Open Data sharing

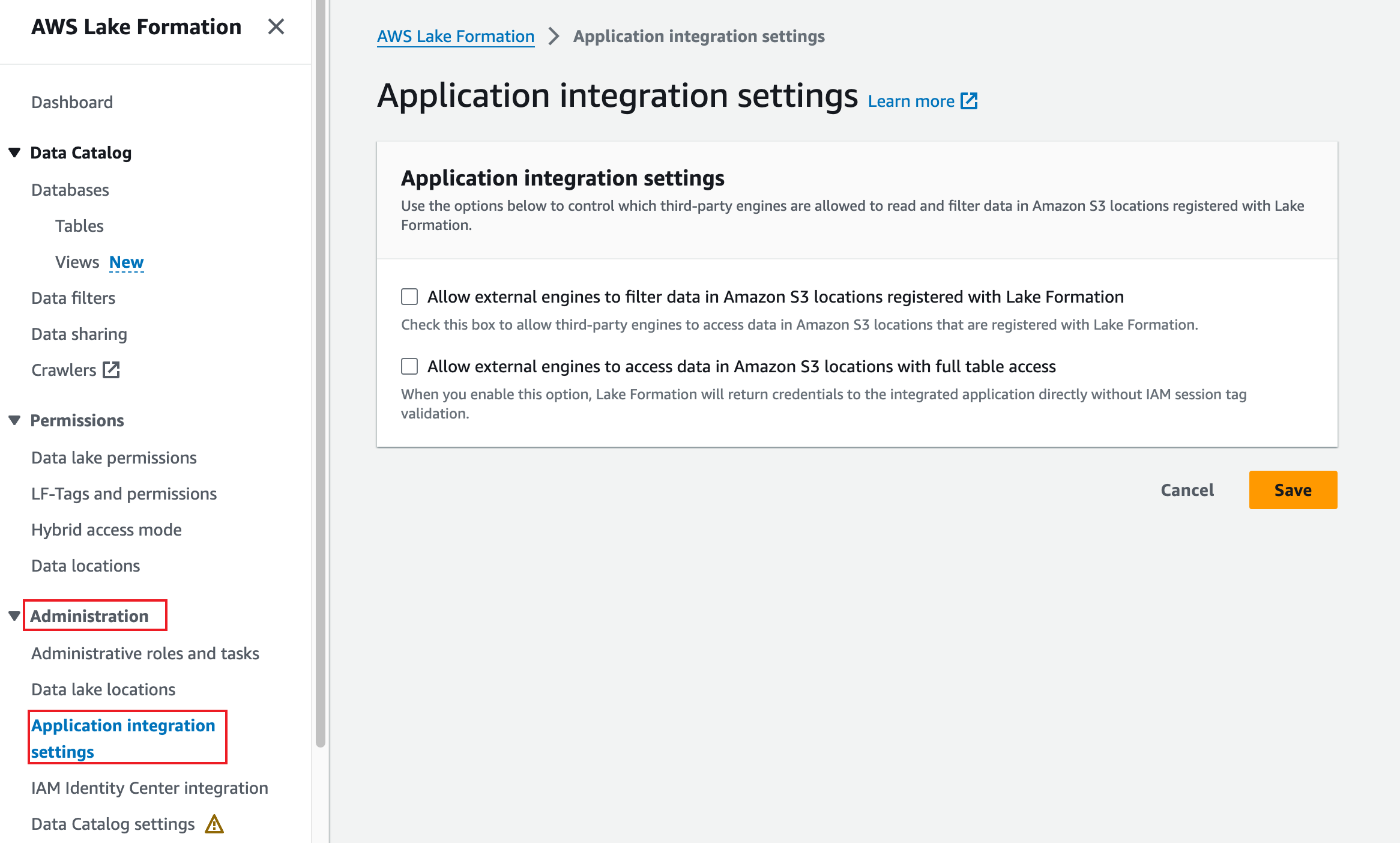[x=79, y=334]
